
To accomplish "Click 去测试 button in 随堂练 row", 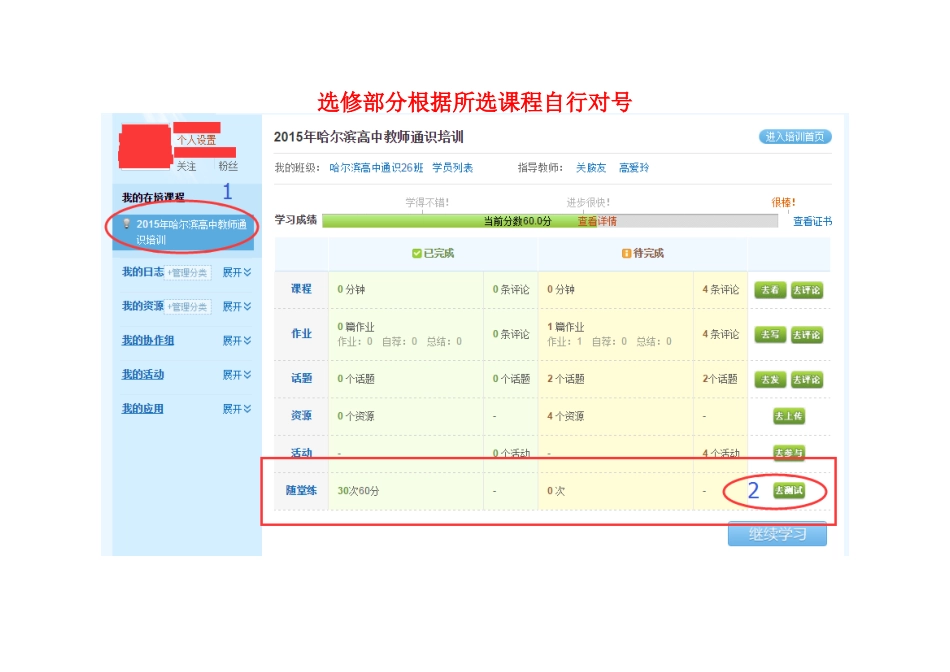I will tap(789, 490).
